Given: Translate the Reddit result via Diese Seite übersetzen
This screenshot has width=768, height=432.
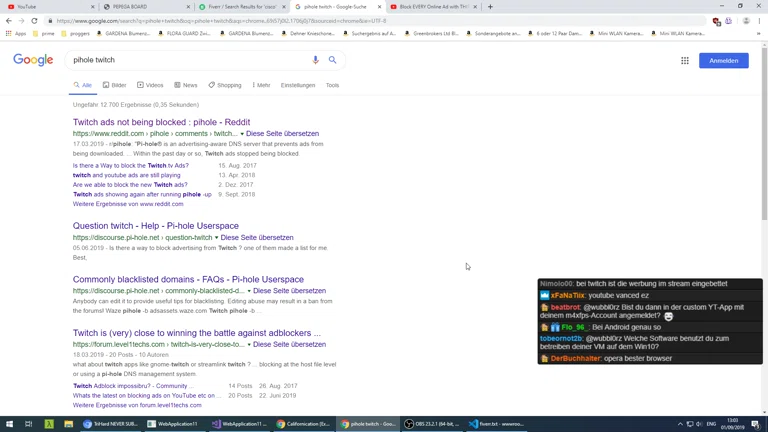Looking at the screenshot, I should (283, 134).
